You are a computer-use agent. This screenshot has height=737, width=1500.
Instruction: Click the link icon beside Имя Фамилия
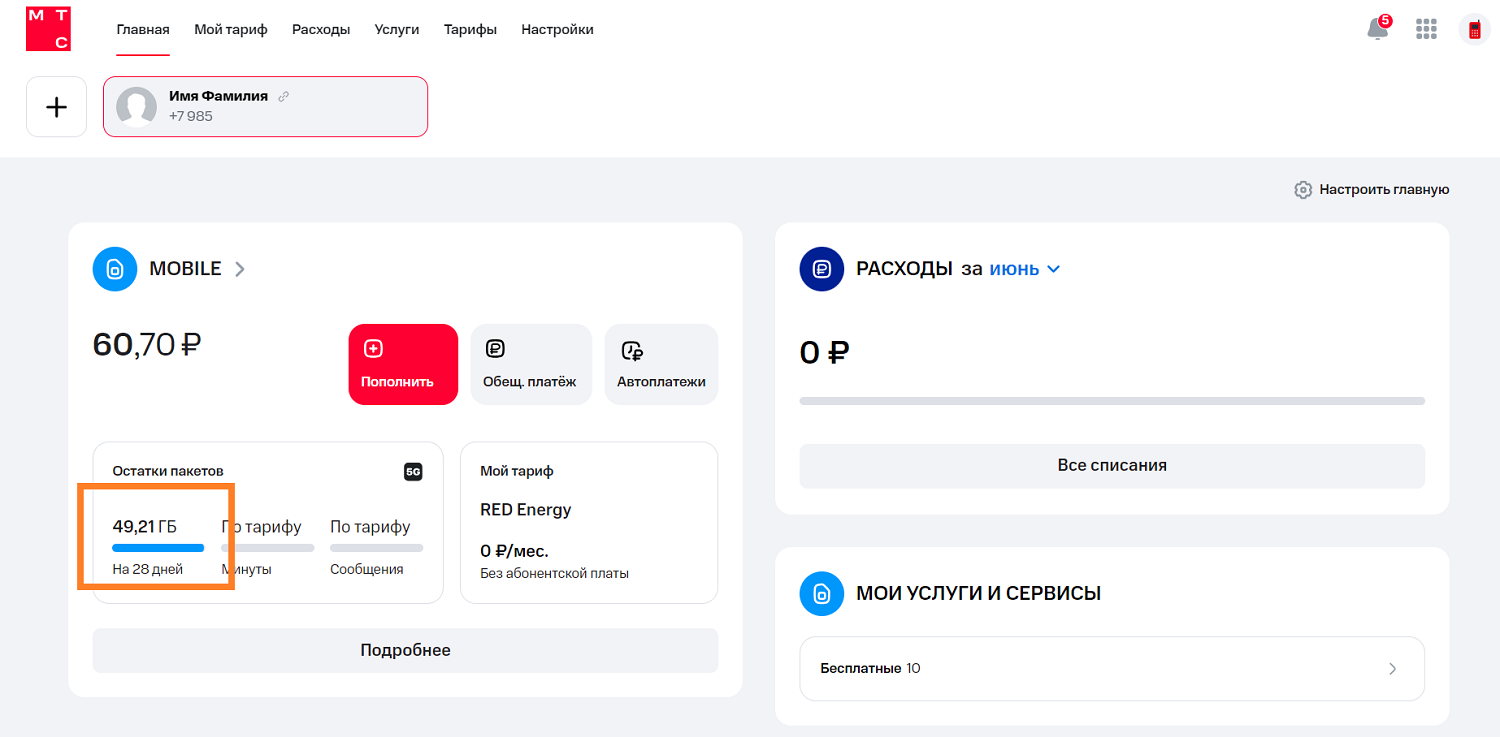(x=284, y=96)
